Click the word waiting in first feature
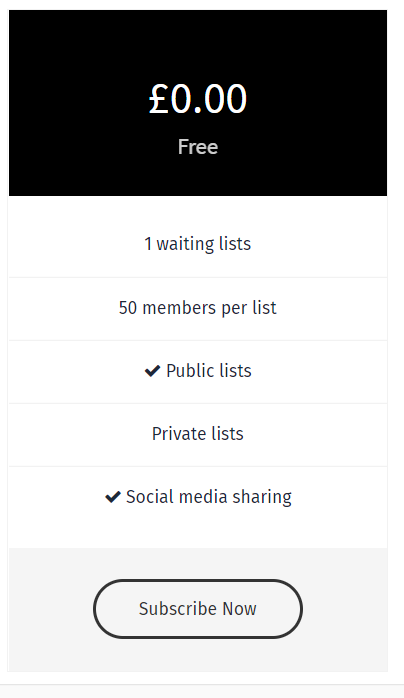 pos(179,244)
